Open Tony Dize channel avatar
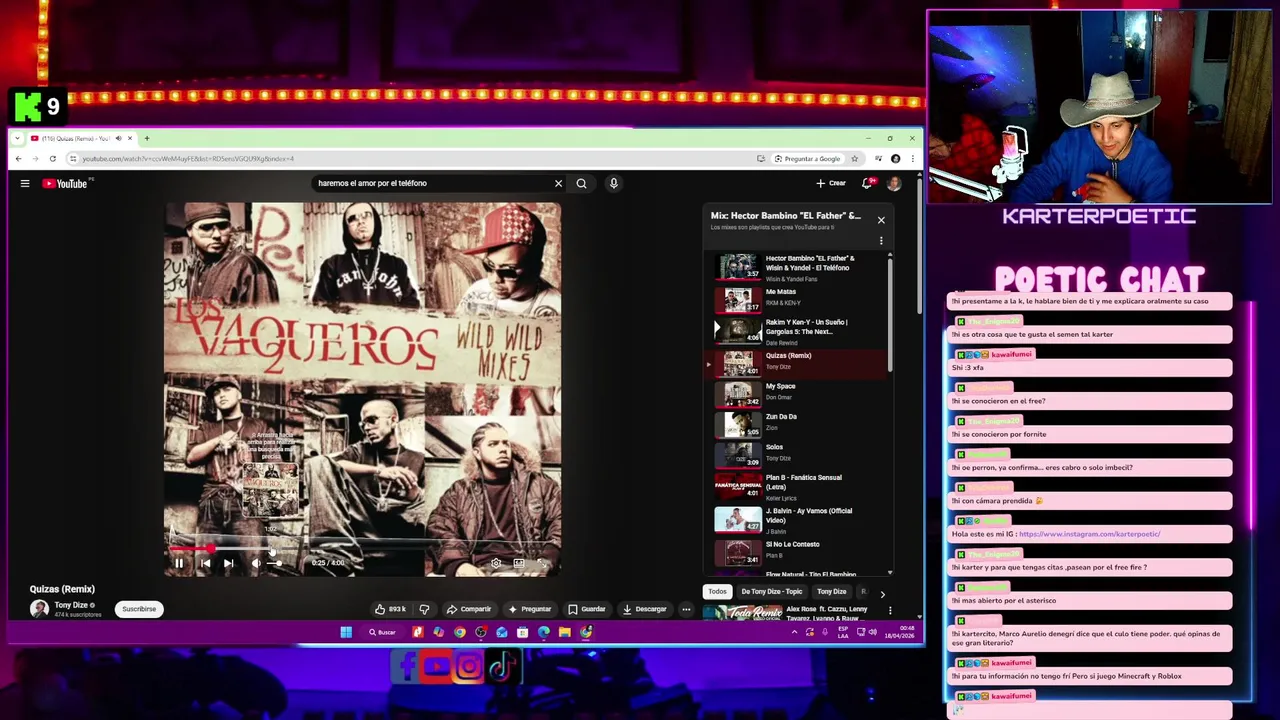The height and width of the screenshot is (720, 1280). (39, 609)
